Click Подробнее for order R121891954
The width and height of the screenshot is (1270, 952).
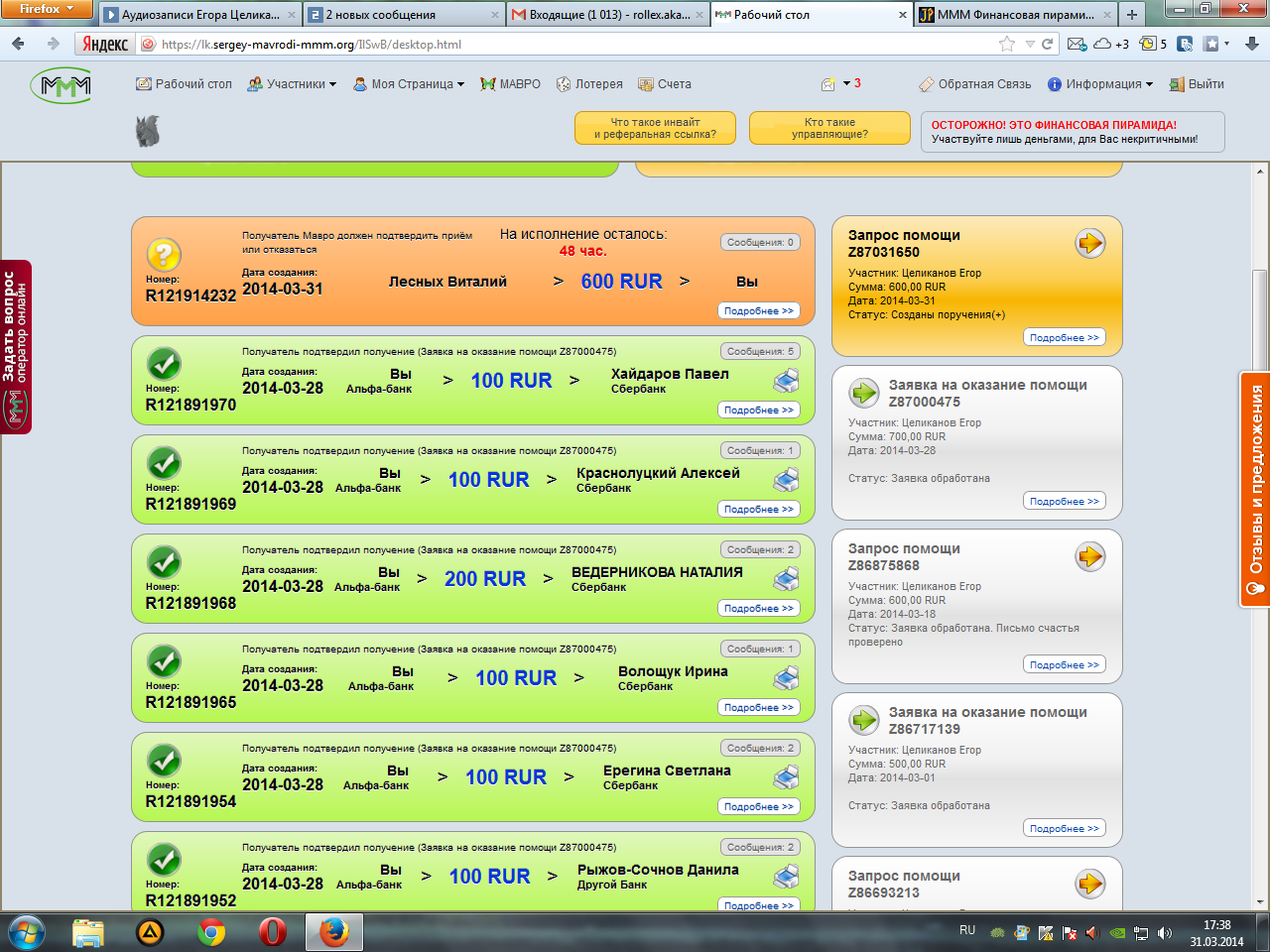click(759, 806)
